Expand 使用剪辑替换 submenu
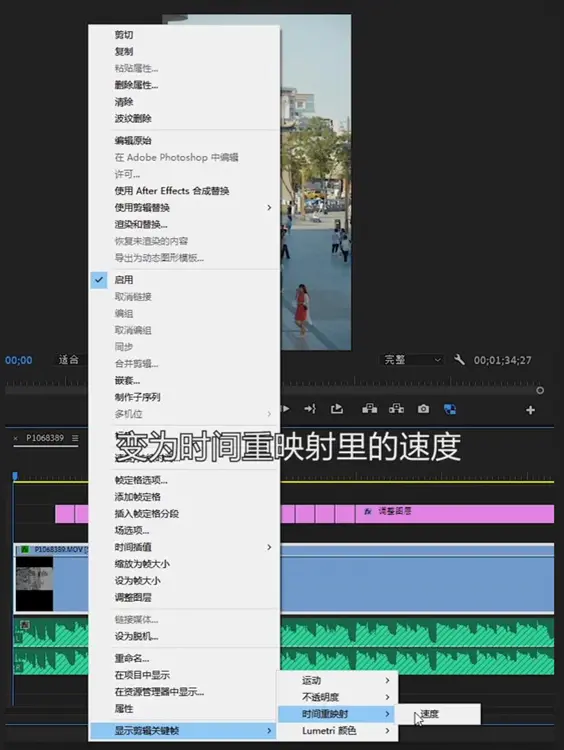The height and width of the screenshot is (750, 564). coord(184,208)
